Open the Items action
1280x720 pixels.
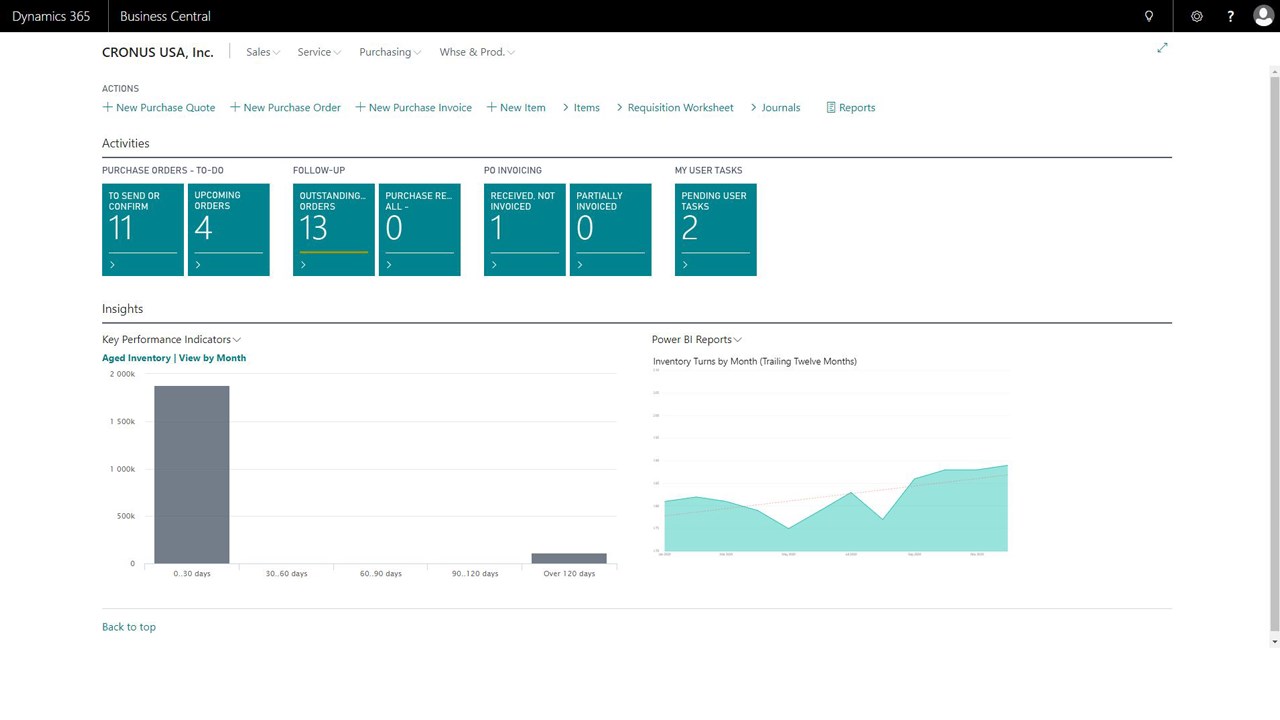point(581,107)
